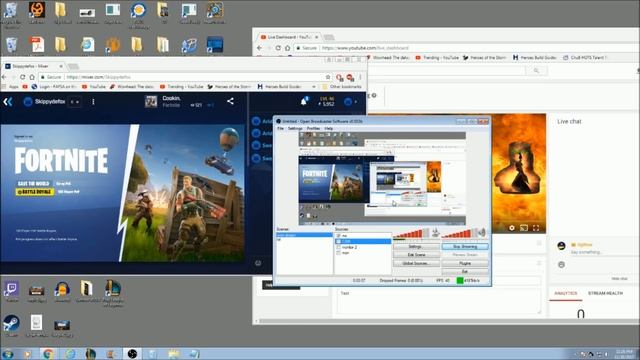Open Other bookmarks folder
640x360 pixels.
[342, 87]
